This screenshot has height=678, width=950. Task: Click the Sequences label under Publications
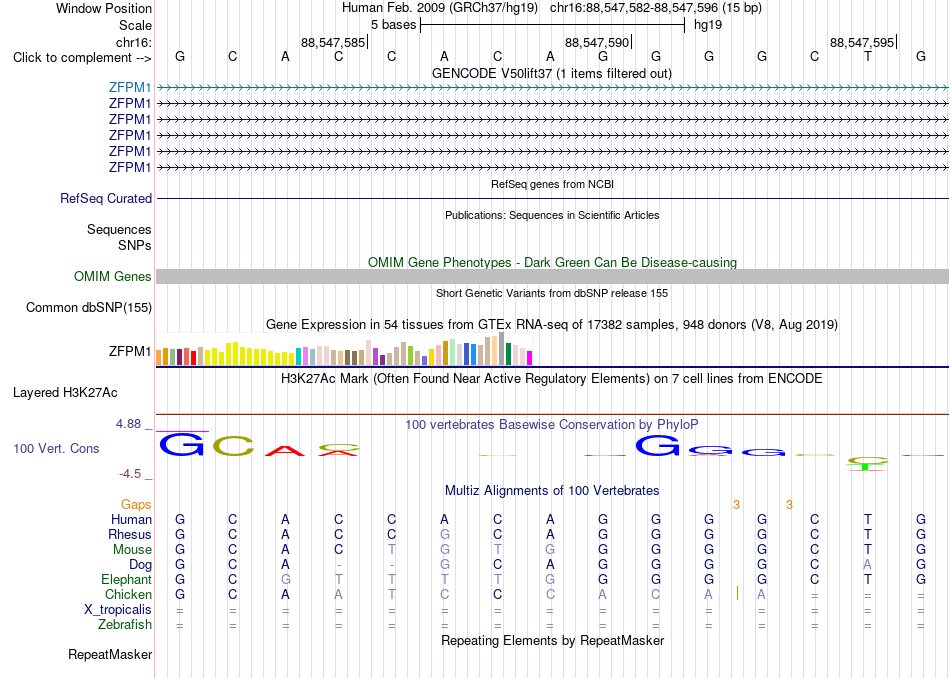point(119,230)
